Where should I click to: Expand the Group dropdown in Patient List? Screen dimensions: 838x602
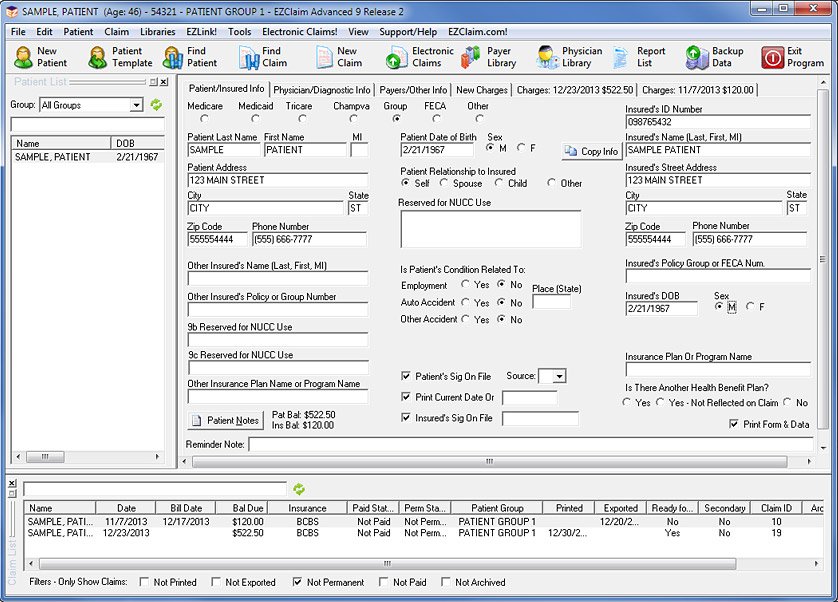click(136, 105)
